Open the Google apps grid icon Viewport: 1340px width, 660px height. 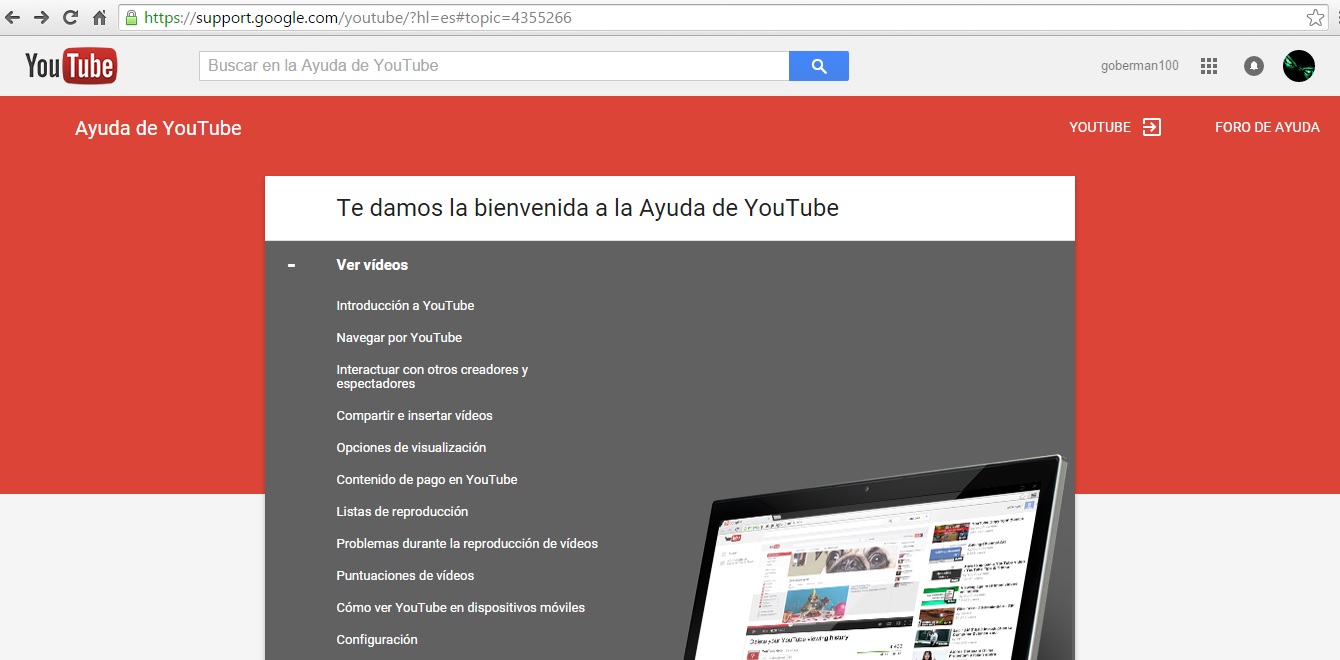[1209, 66]
